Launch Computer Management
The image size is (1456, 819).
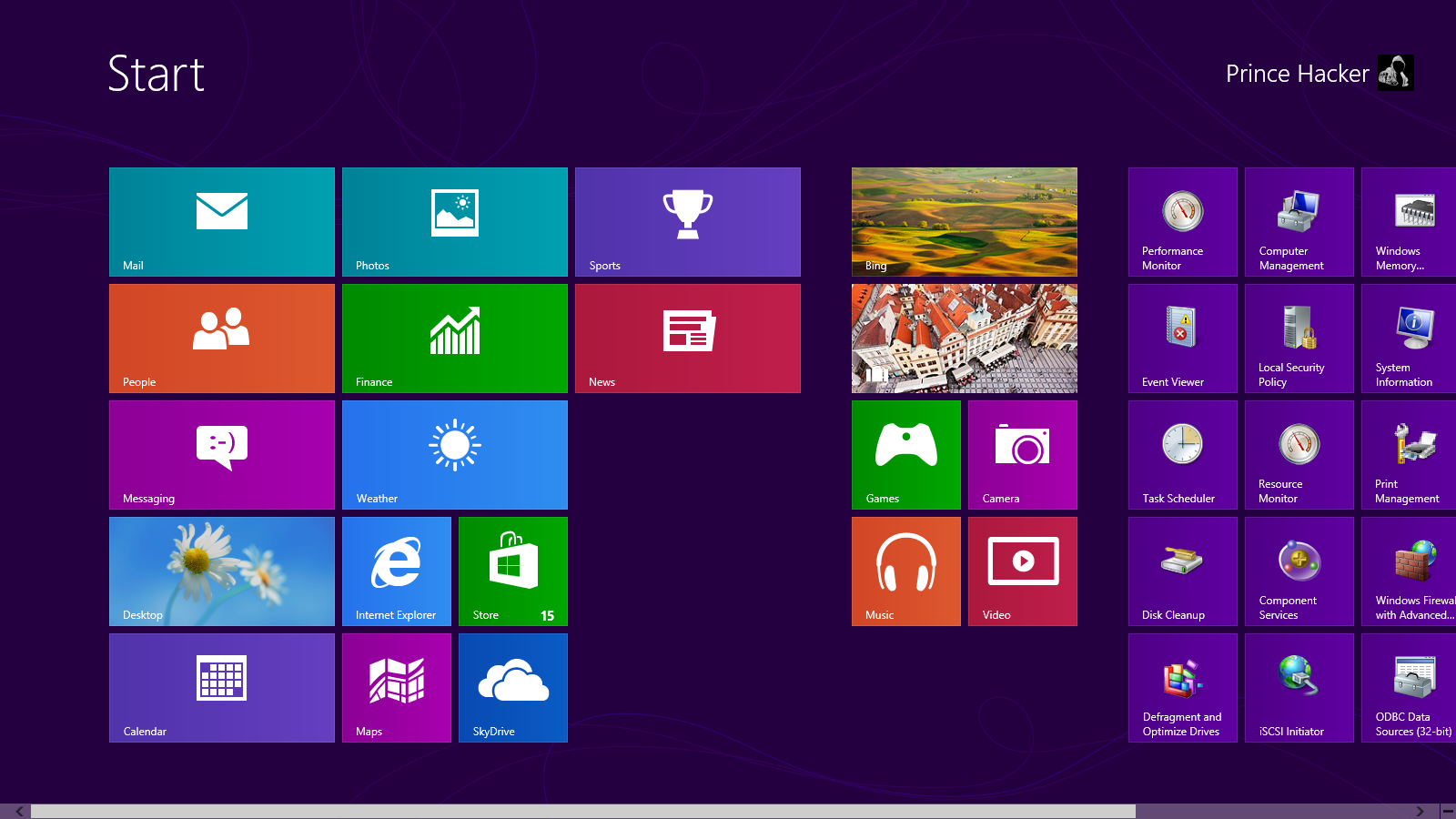pyautogui.click(x=1299, y=222)
